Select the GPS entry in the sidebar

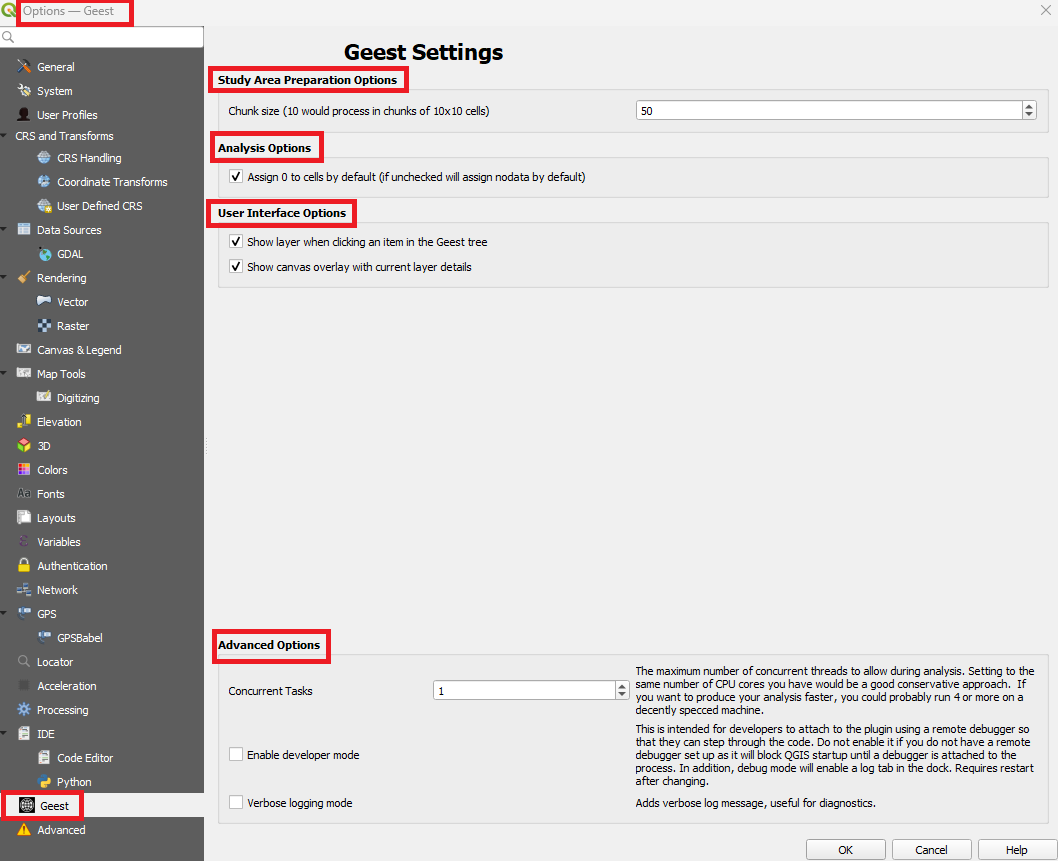[x=47, y=613]
